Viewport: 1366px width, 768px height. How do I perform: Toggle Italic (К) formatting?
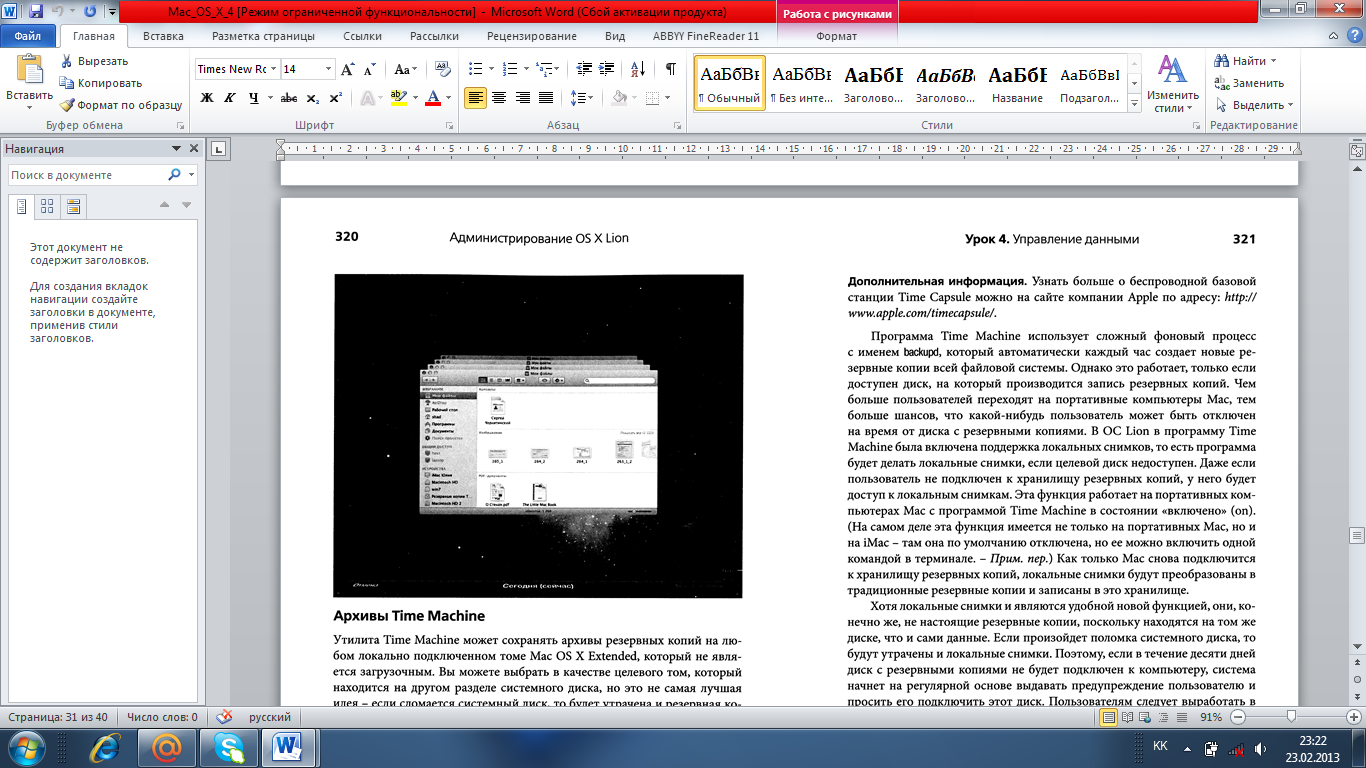click(230, 98)
